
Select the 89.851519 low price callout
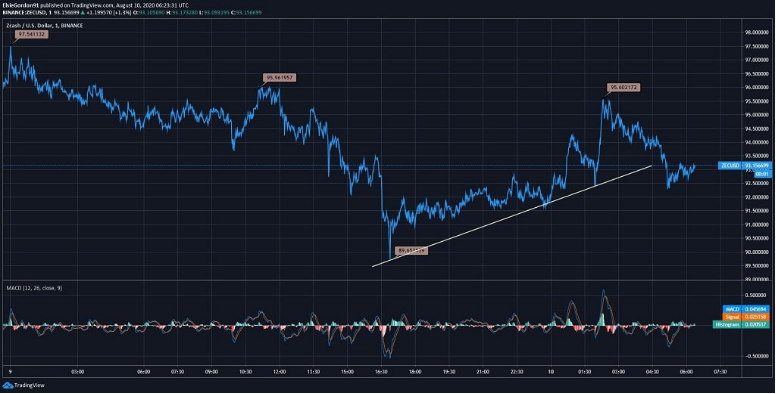pos(412,251)
